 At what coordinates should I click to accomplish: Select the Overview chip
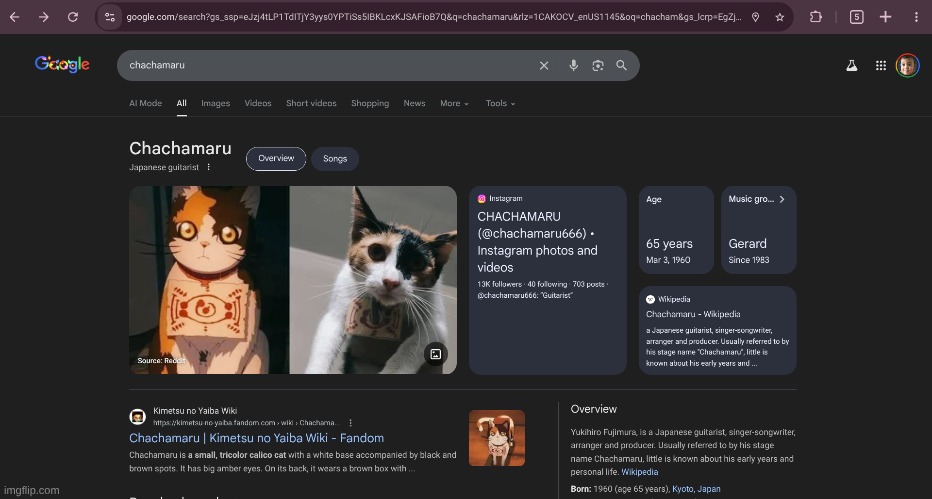(276, 159)
